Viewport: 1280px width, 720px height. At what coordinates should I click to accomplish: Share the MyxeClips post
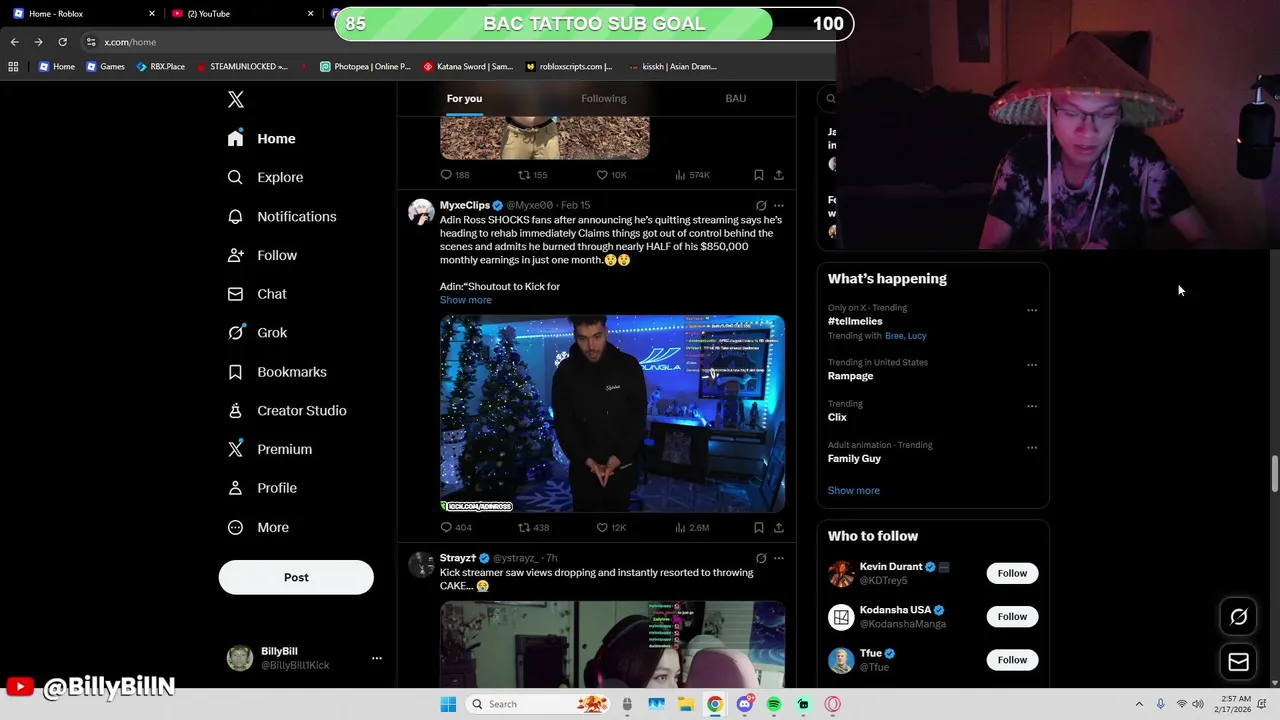coord(778,527)
